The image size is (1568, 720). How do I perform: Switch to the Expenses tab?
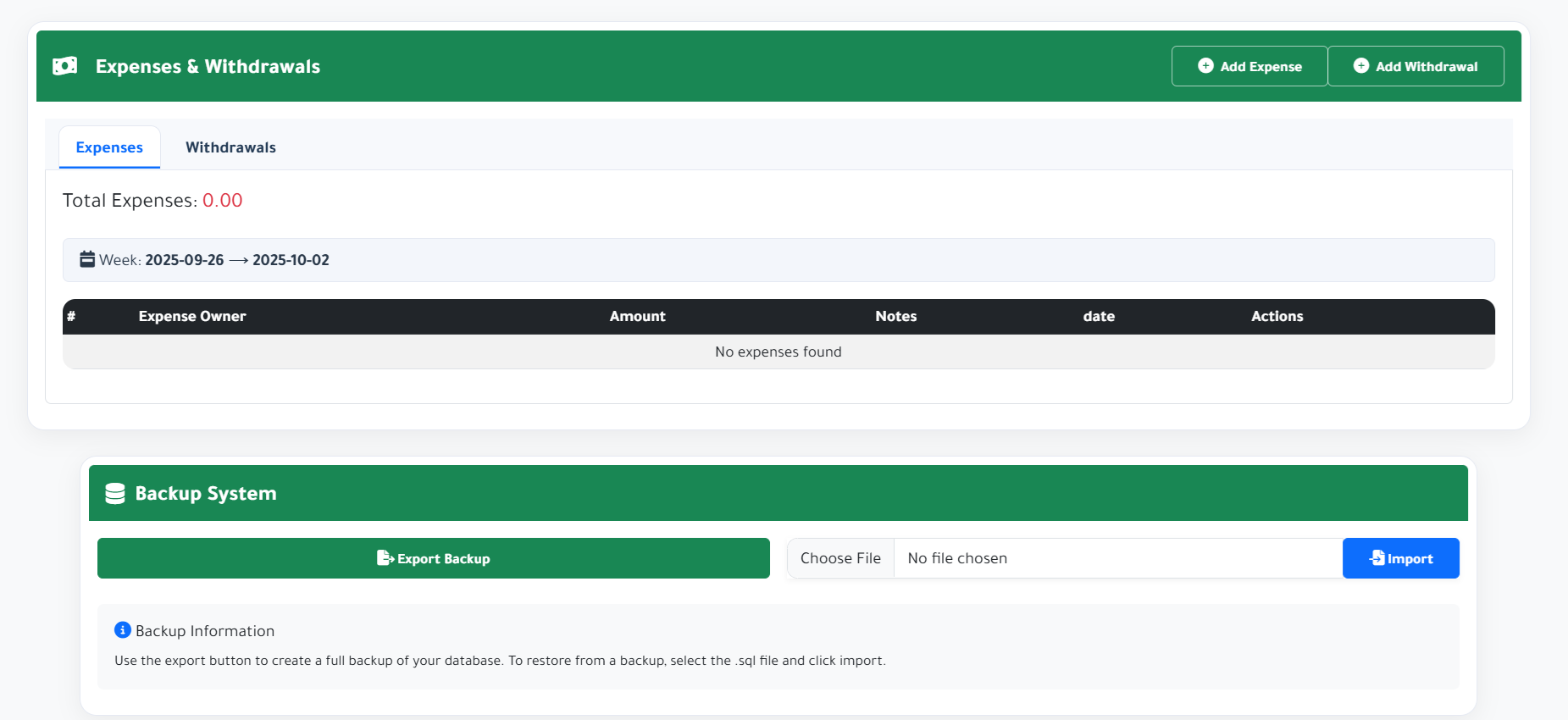point(109,147)
